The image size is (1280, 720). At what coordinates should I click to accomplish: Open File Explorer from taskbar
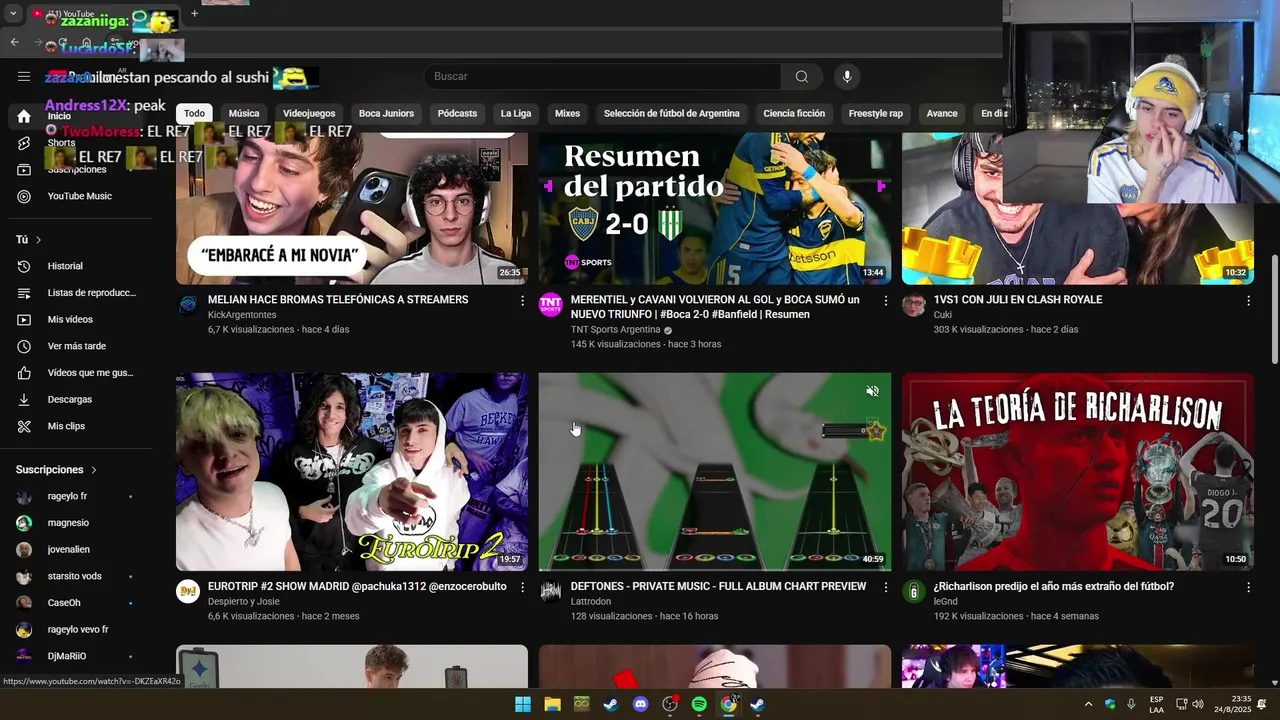click(552, 704)
